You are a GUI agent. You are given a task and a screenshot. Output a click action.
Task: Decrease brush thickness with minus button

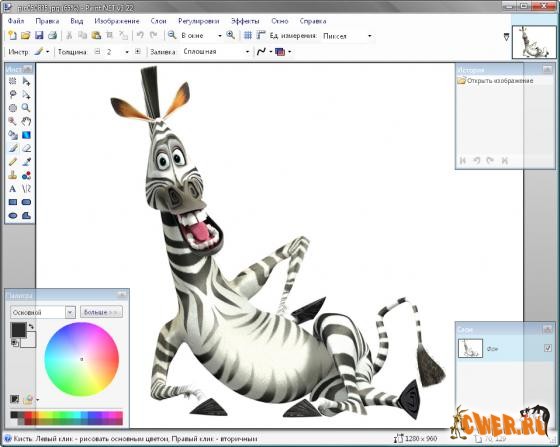[98, 52]
